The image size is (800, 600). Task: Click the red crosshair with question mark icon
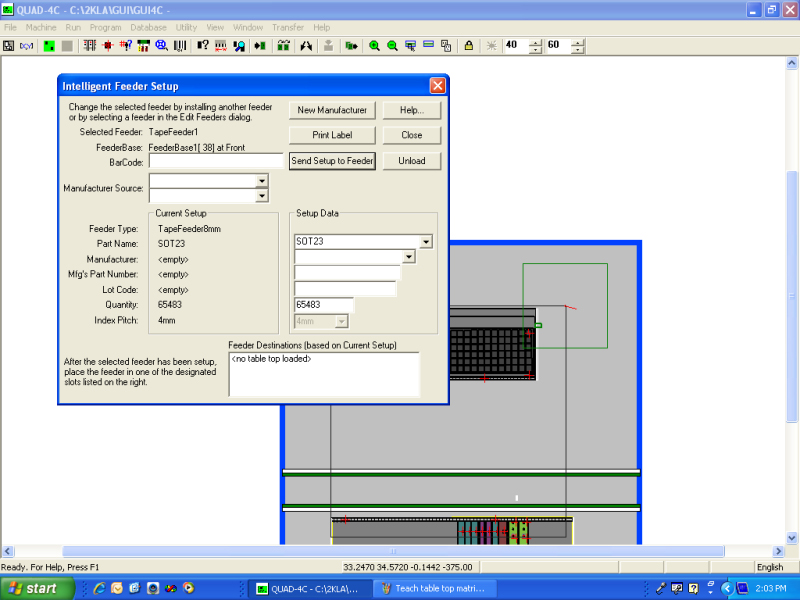tap(126, 46)
